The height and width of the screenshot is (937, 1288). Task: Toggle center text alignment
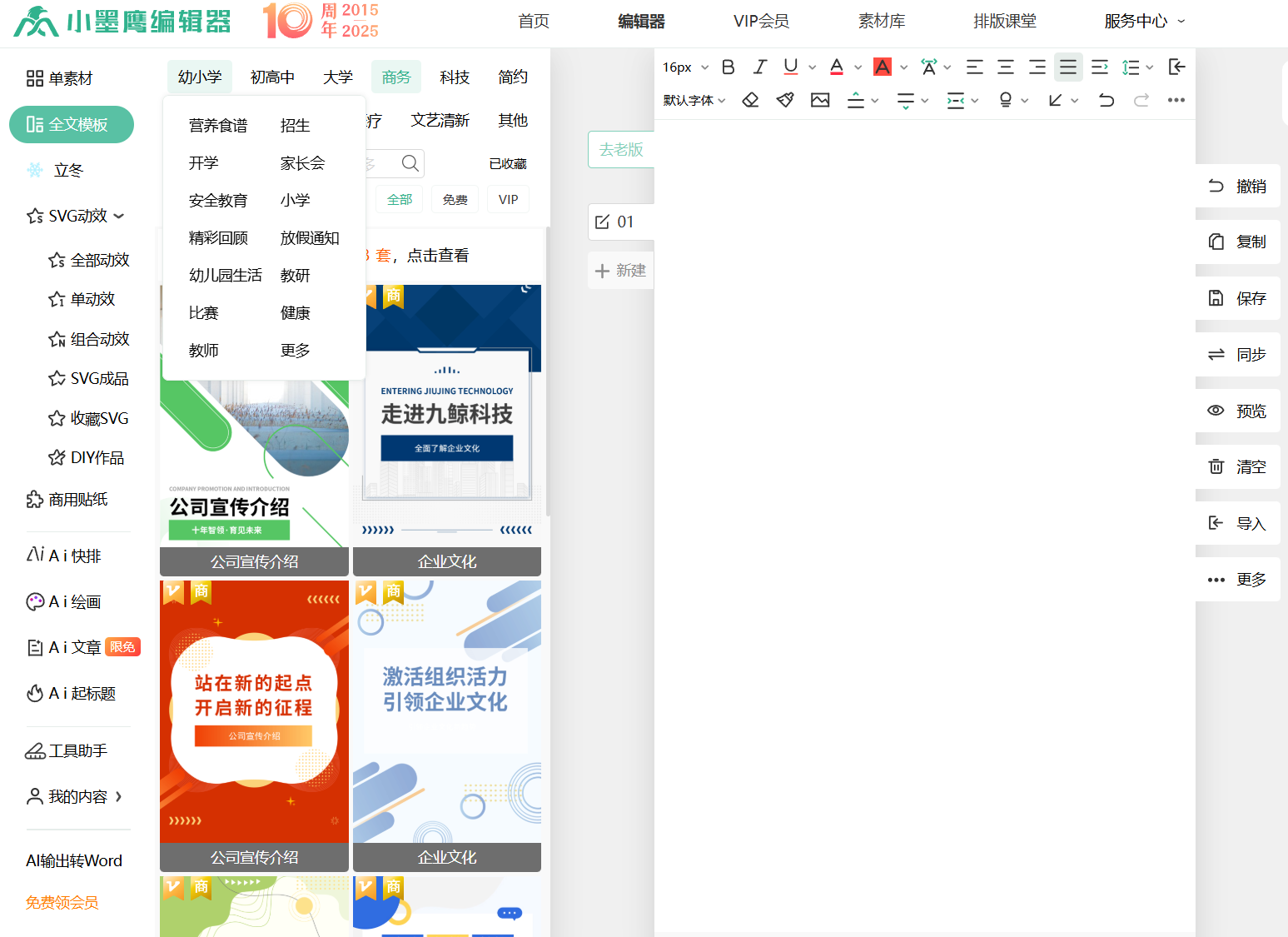(x=1005, y=67)
